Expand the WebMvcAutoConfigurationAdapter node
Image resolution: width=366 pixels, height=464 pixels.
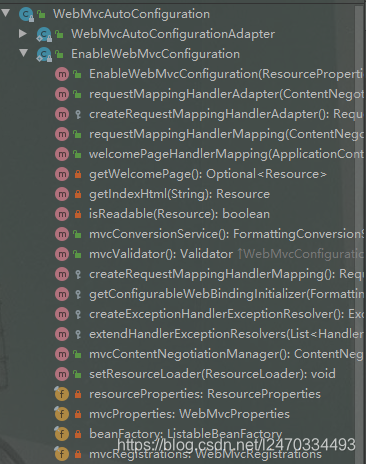click(23, 33)
